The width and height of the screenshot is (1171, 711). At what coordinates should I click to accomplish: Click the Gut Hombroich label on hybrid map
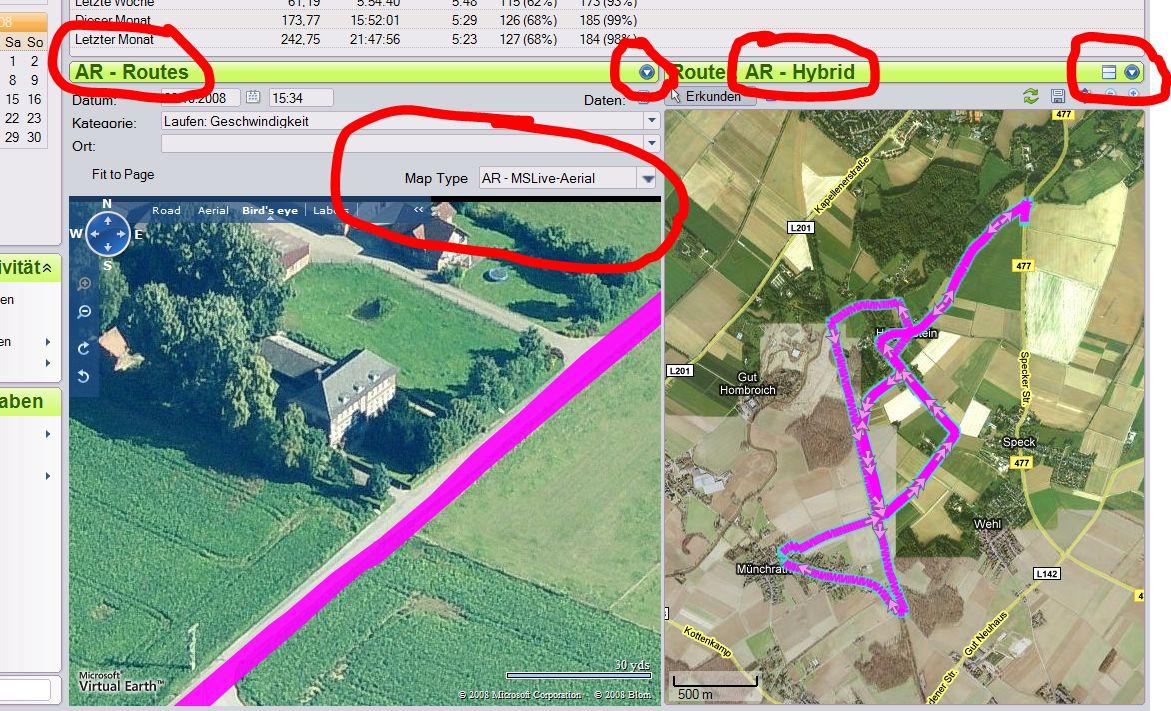(748, 384)
